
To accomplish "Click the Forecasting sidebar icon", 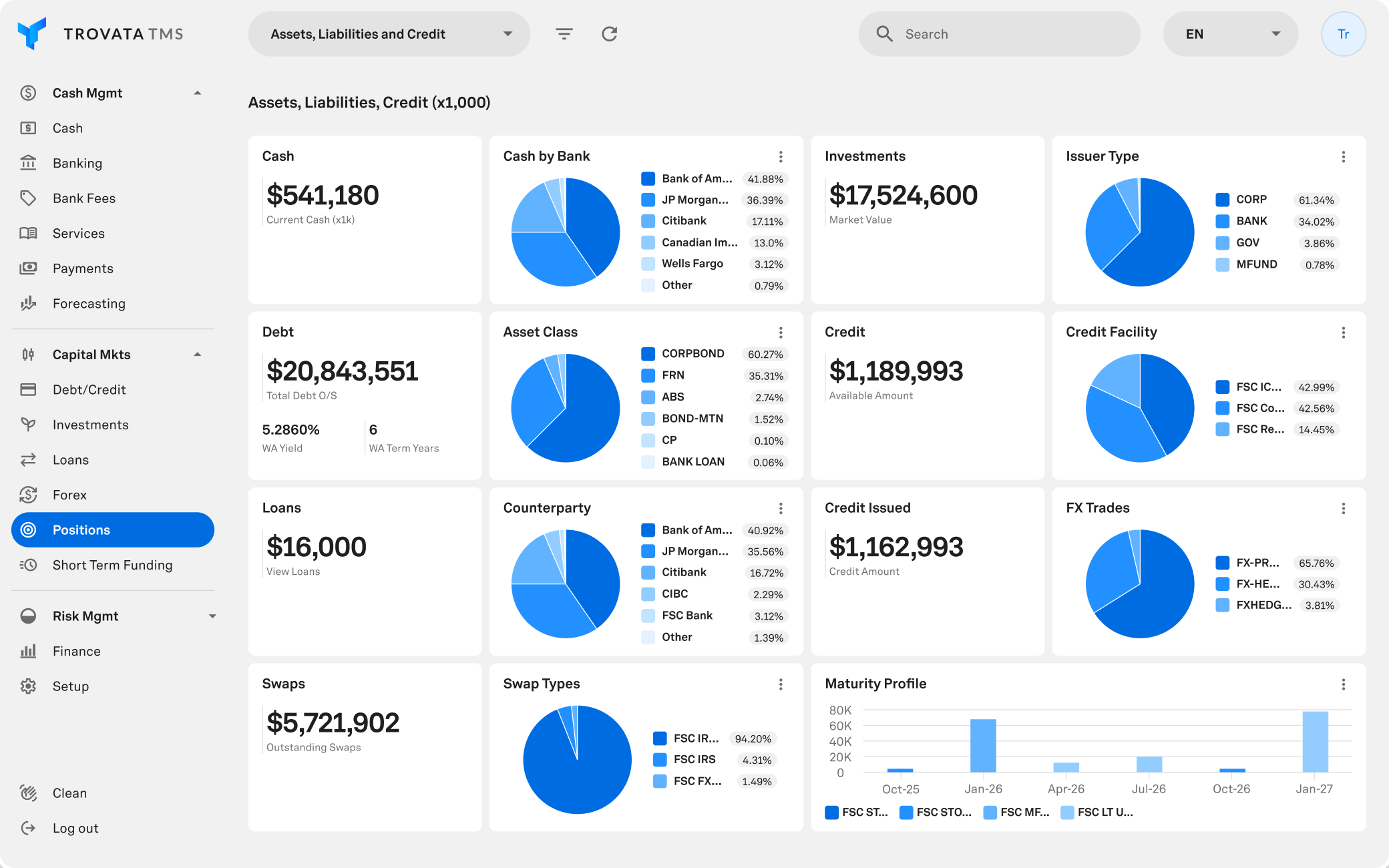I will pyautogui.click(x=28, y=304).
